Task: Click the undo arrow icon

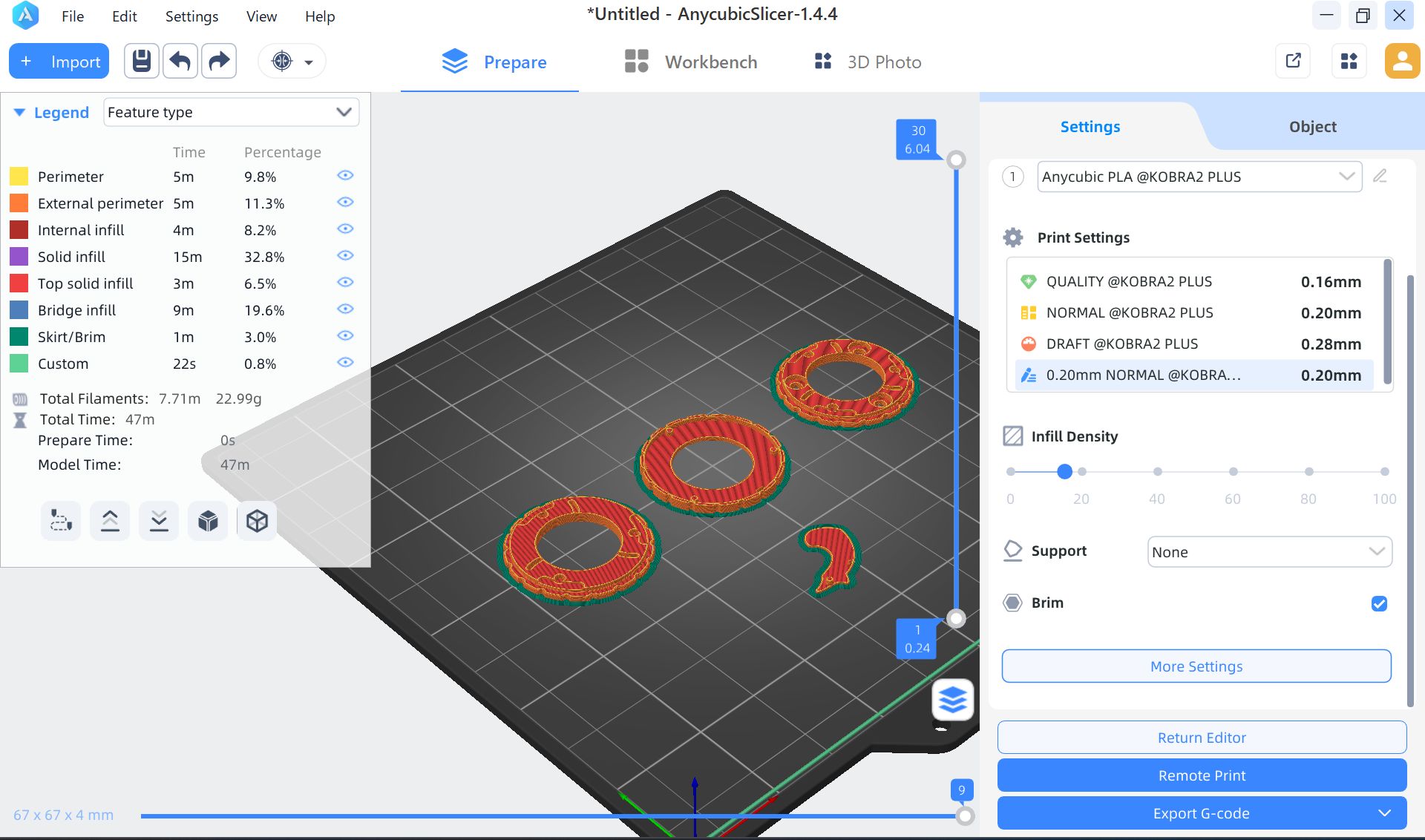Action: point(180,62)
